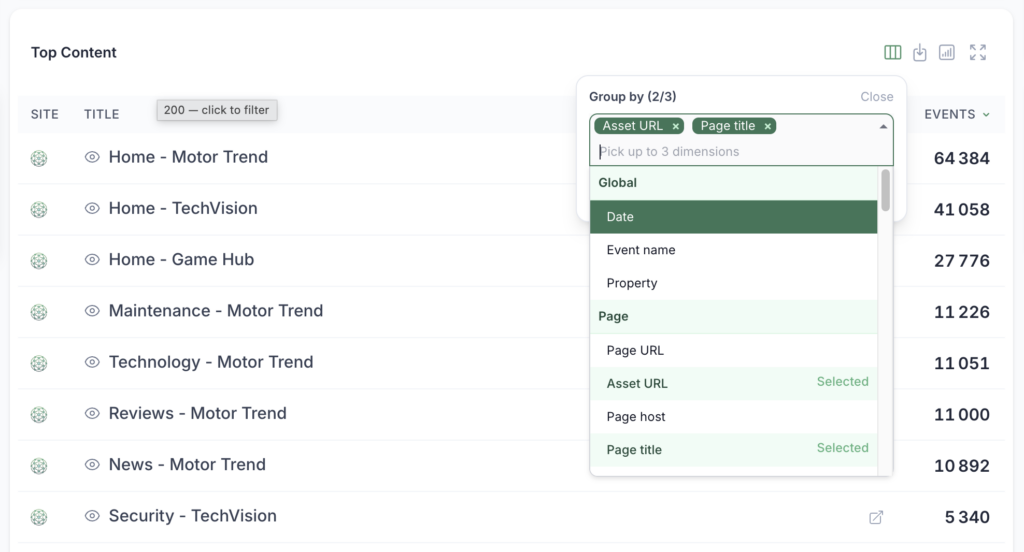Toggle eye icon for Home - Game Hub
The height and width of the screenshot is (552, 1024).
click(92, 259)
